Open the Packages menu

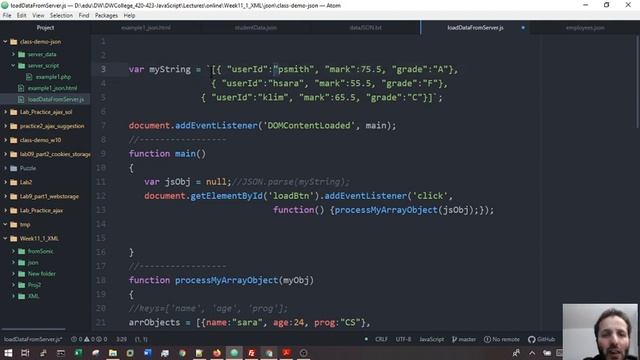coord(106,16)
